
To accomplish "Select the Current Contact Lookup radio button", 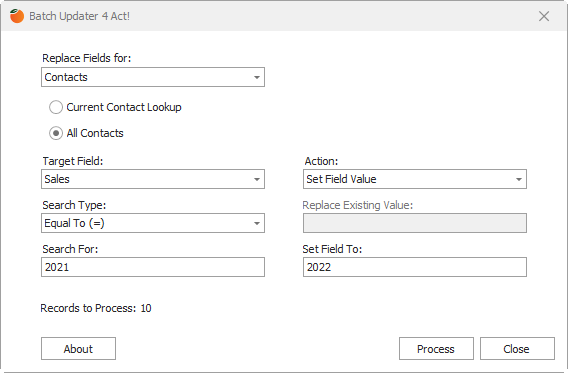I will 56,107.
